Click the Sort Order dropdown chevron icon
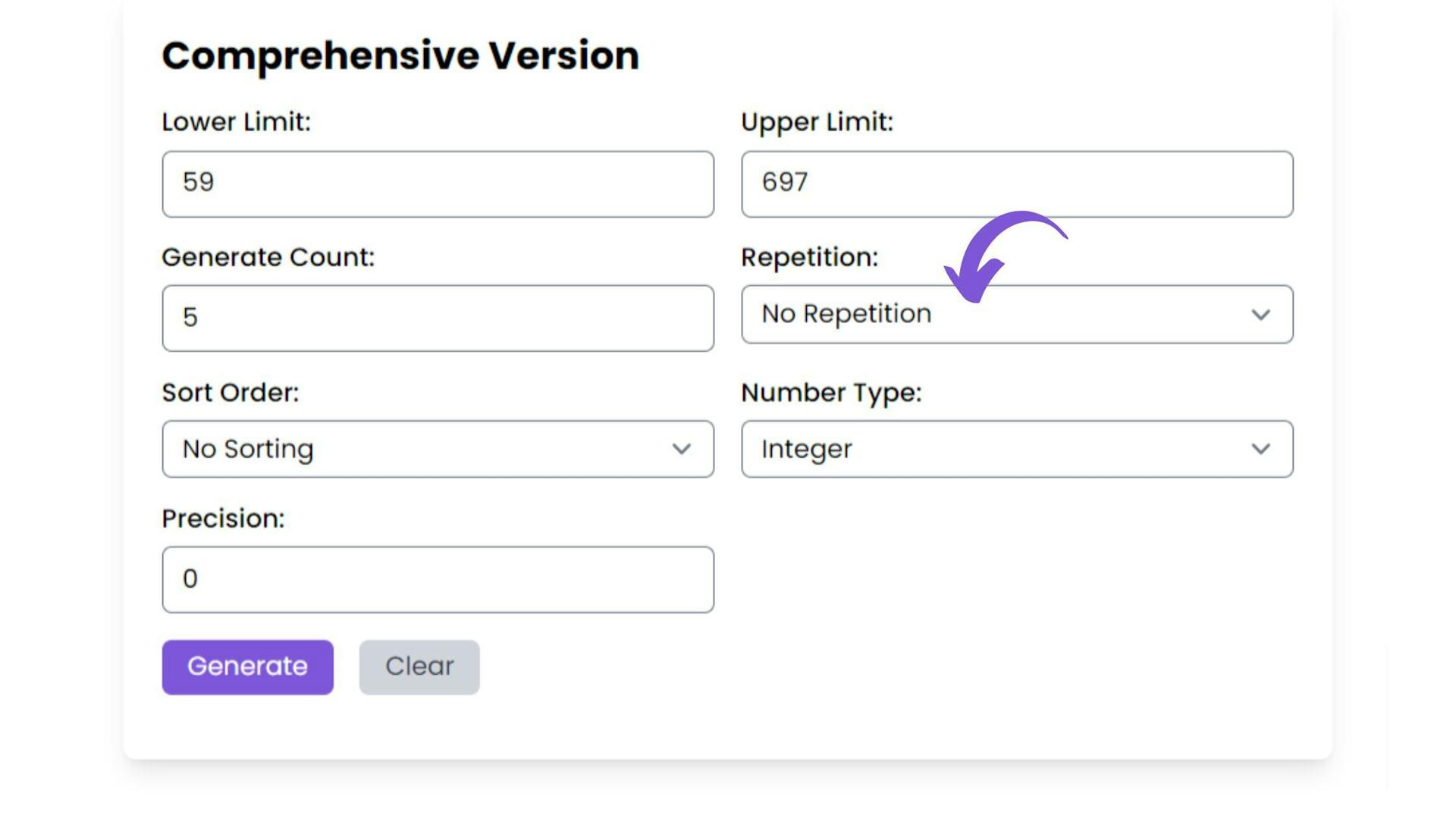Image resolution: width=1456 pixels, height=819 pixels. 682,449
